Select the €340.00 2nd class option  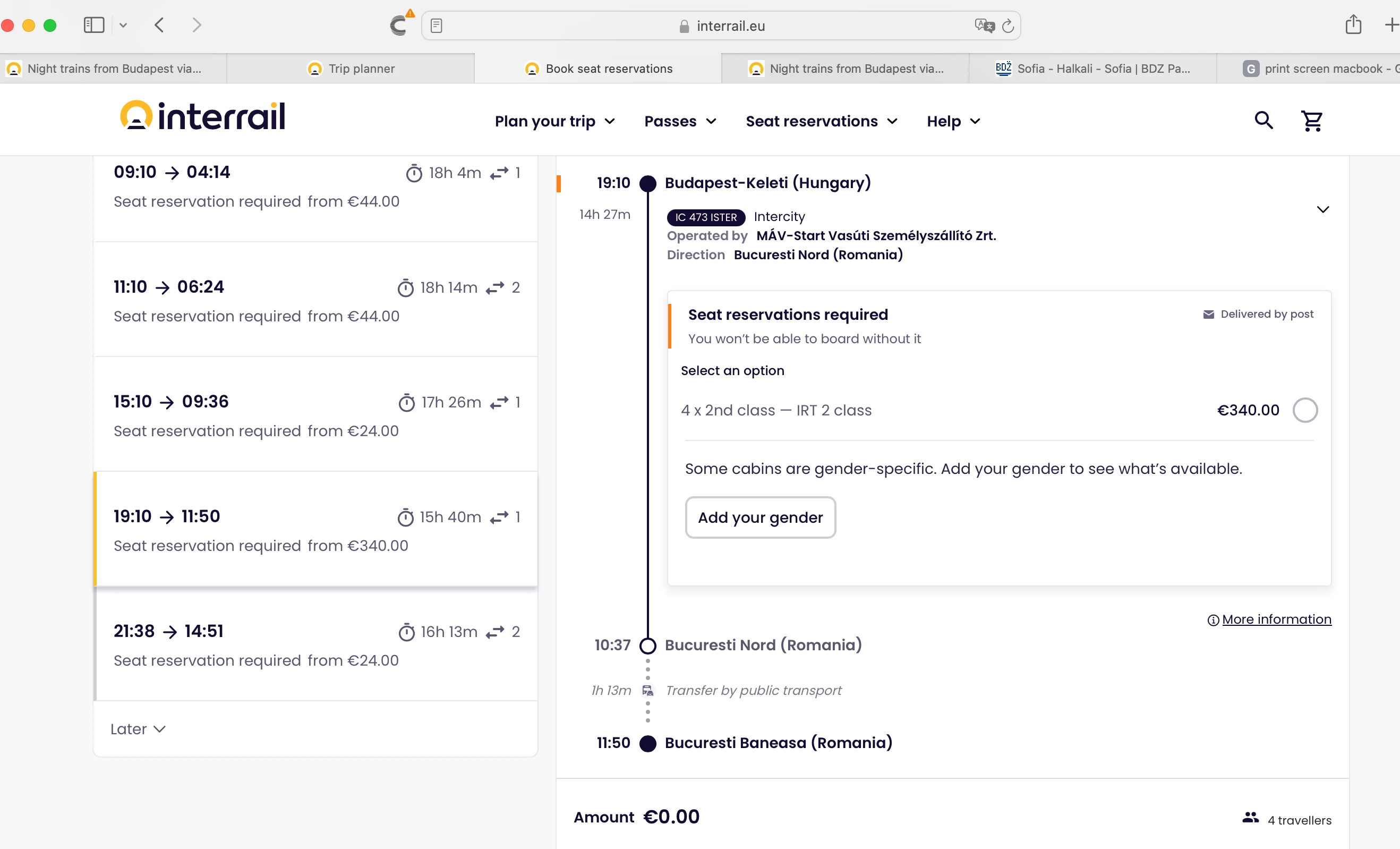click(1304, 410)
